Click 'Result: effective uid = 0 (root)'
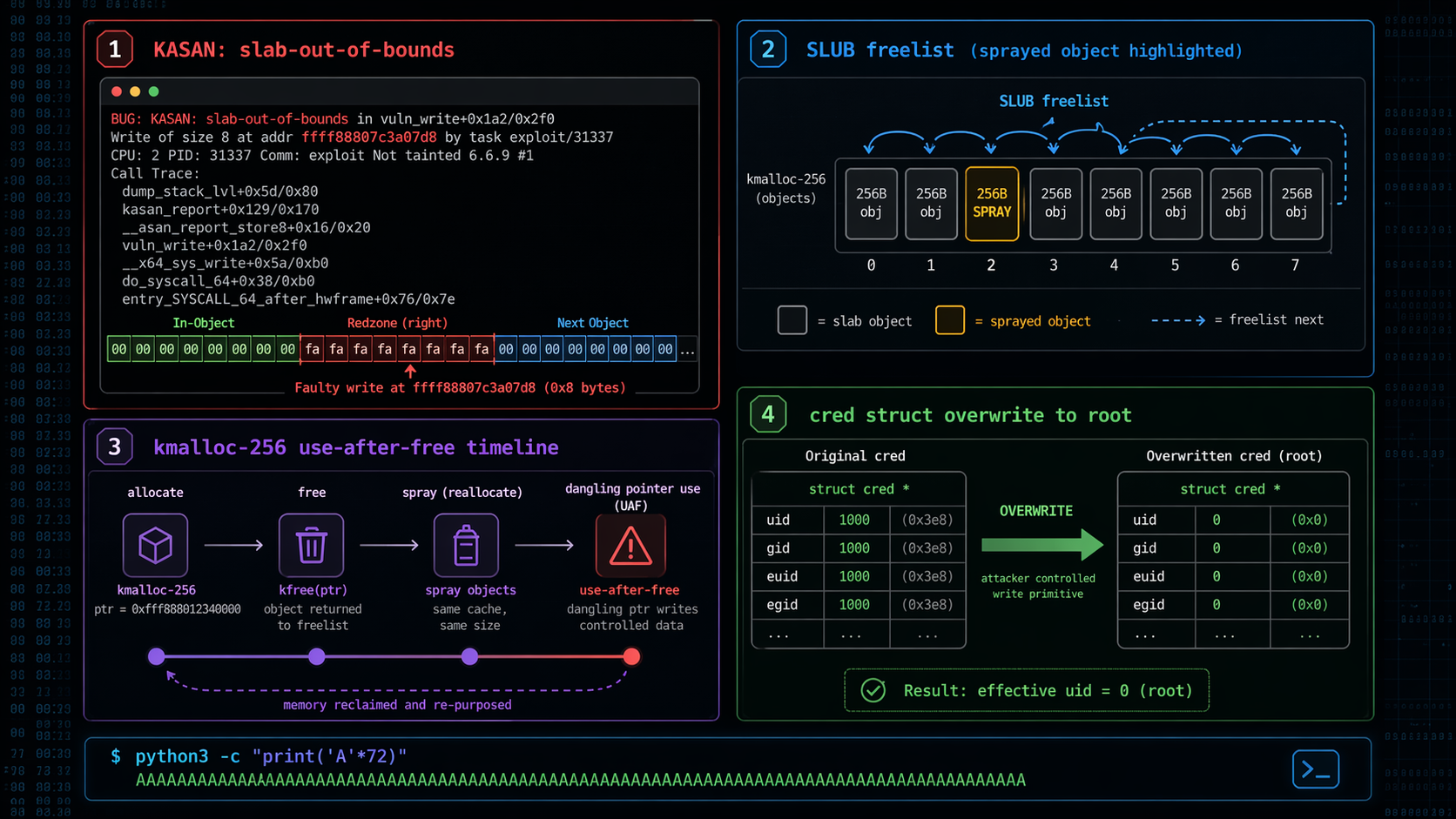This screenshot has height=819, width=1456. click(x=1048, y=691)
